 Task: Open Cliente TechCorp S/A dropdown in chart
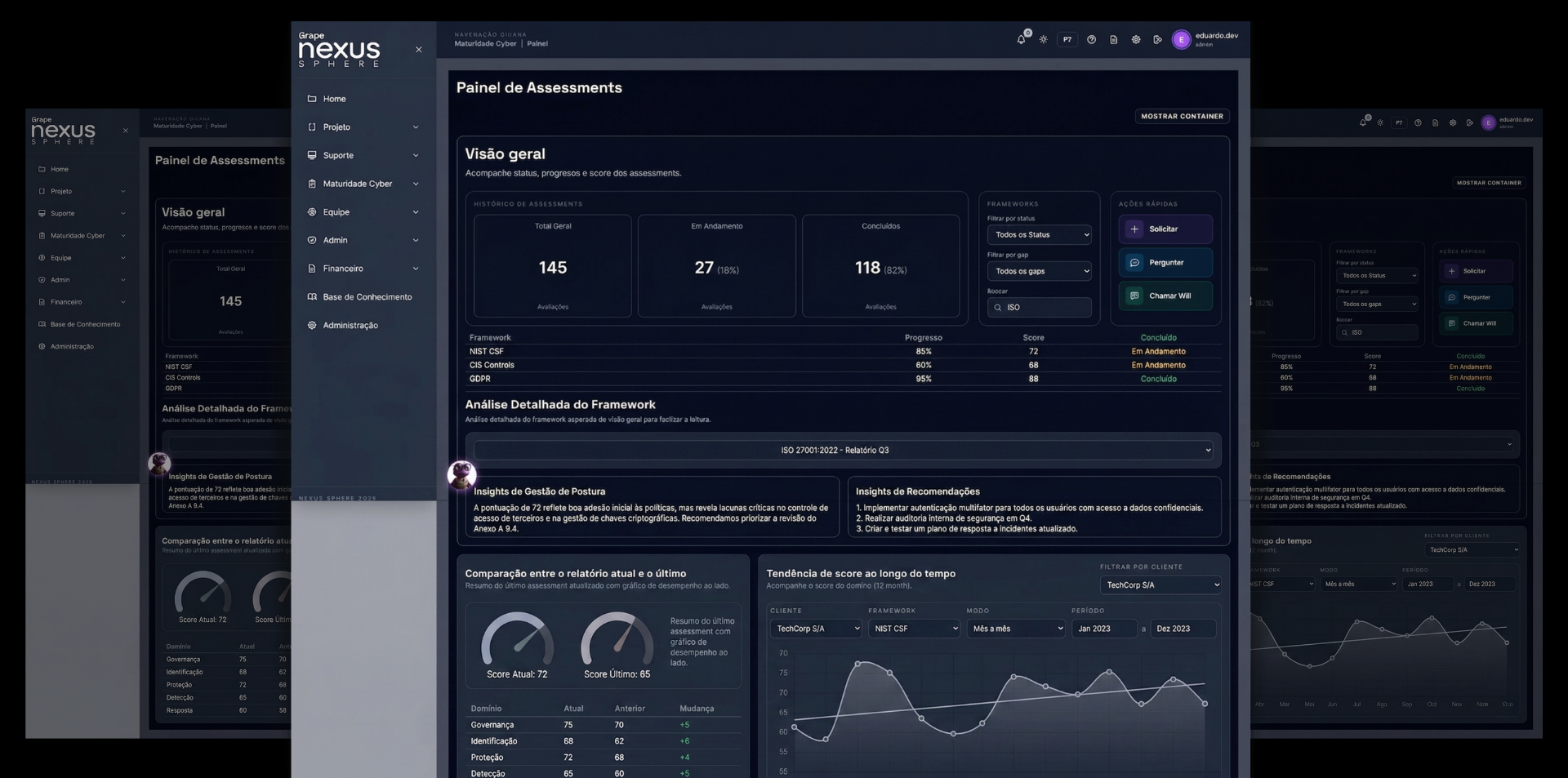tap(816, 629)
